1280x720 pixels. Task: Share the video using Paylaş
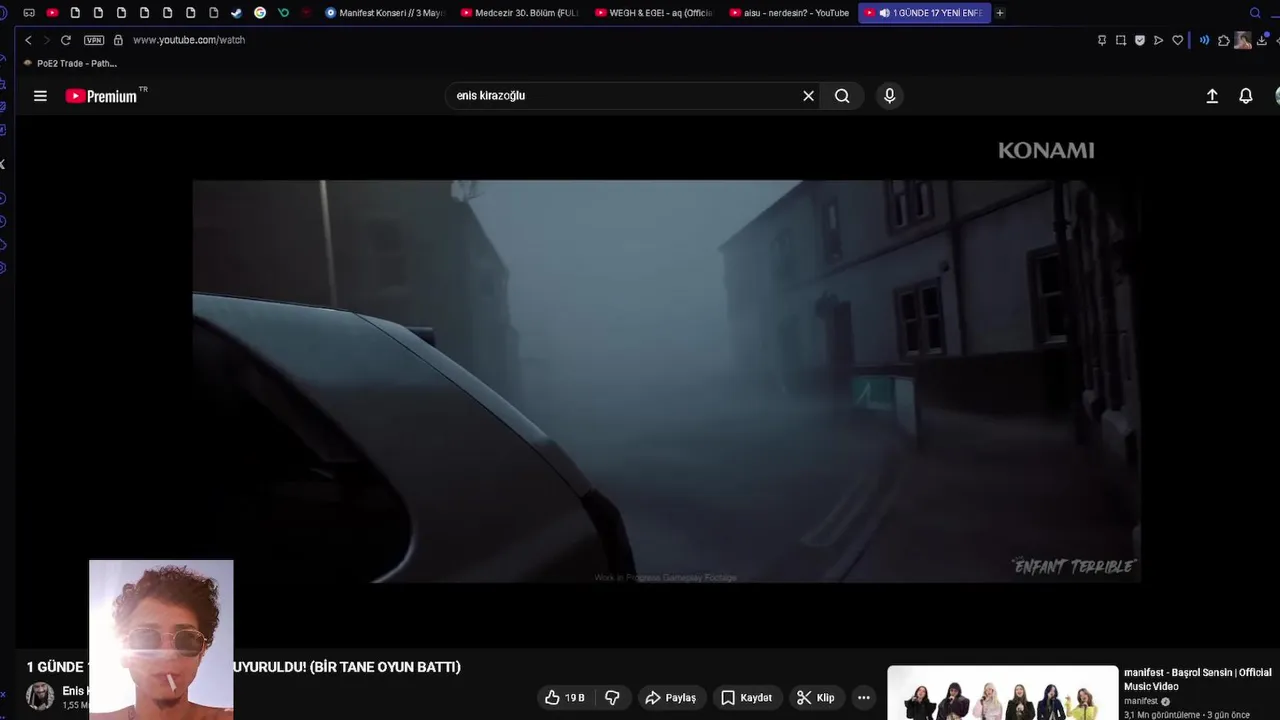(671, 698)
